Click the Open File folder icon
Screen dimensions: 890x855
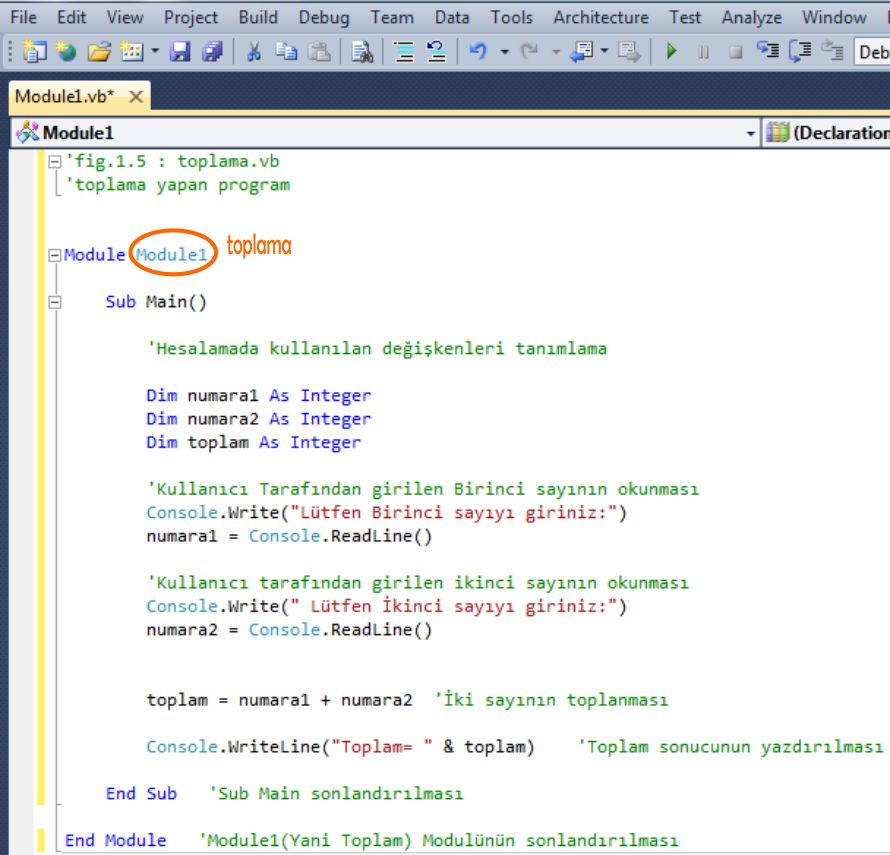click(x=99, y=52)
